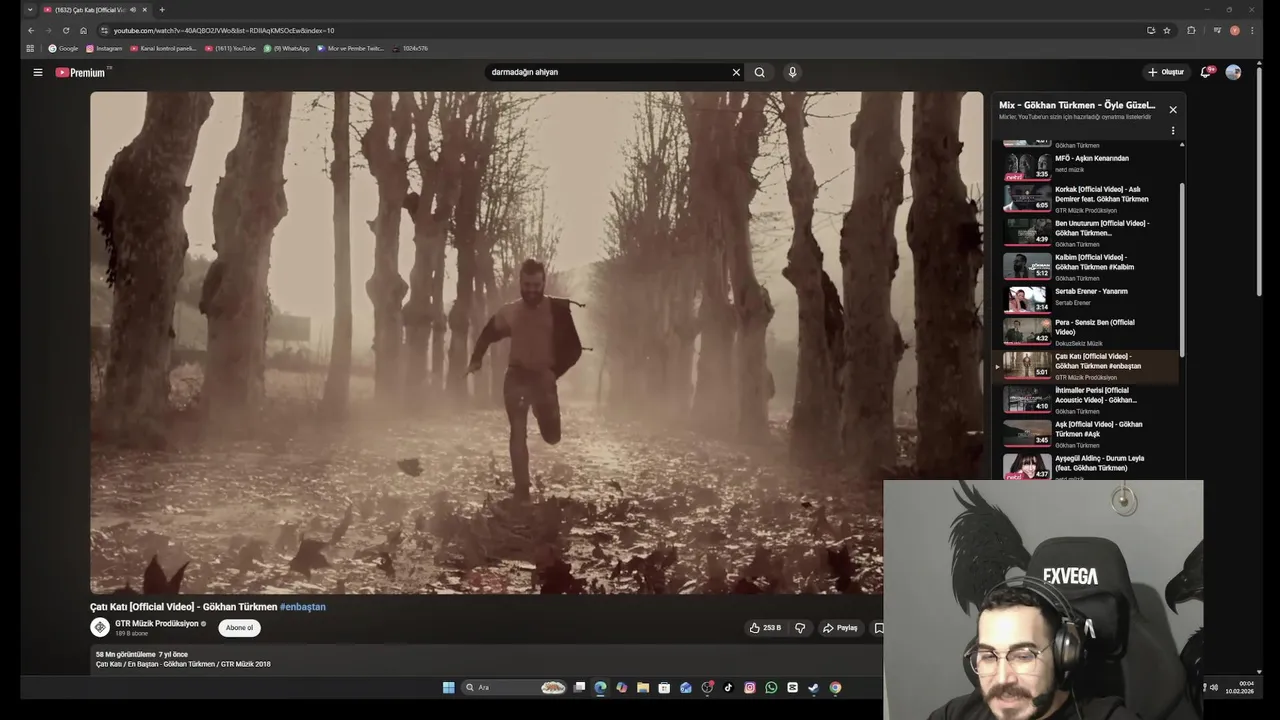Open GTR Müzik Prodüksiyon channel name
Screen dimensions: 1280x720
(x=157, y=623)
